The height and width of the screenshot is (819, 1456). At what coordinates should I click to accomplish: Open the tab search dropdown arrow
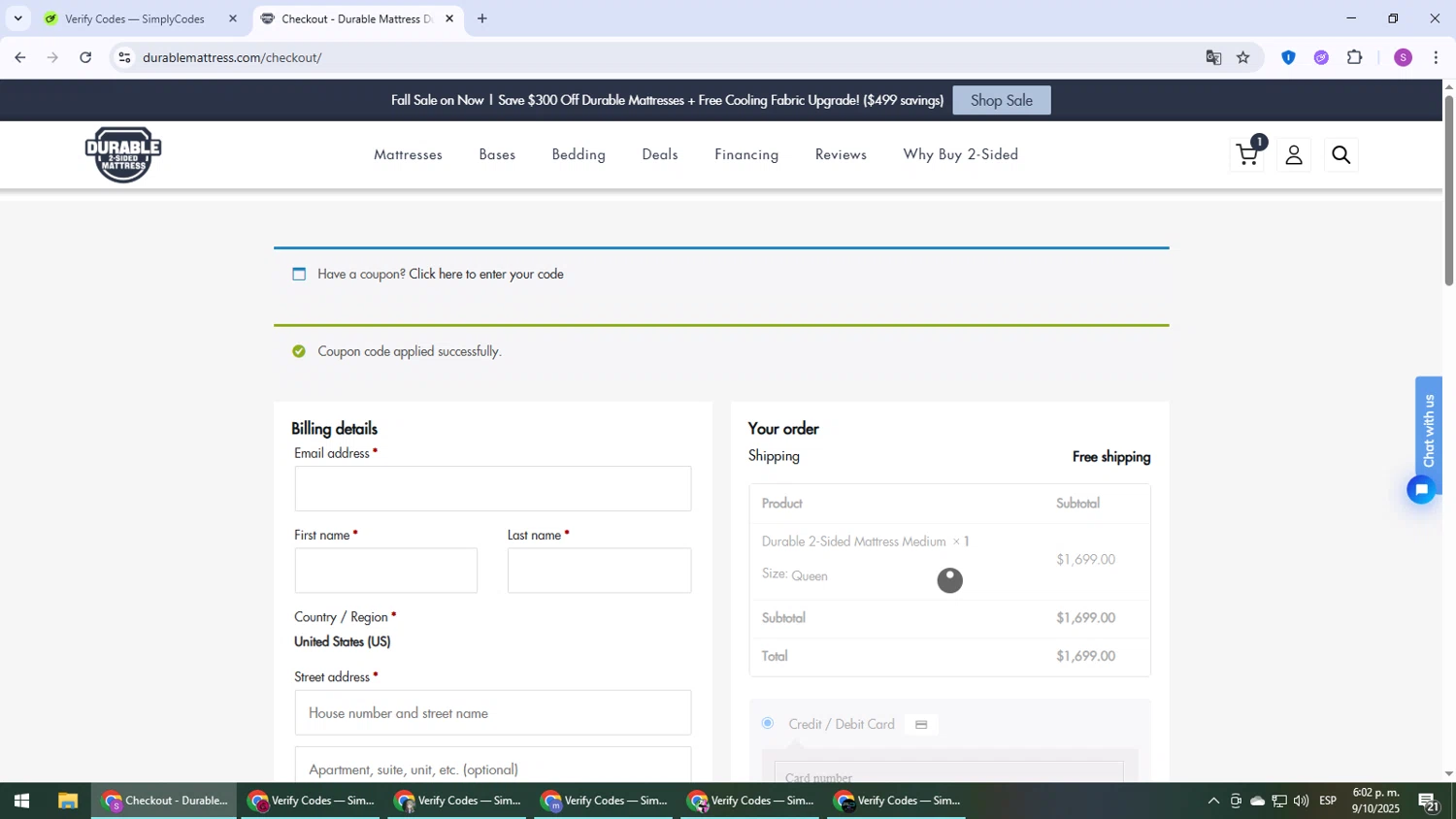click(x=17, y=18)
